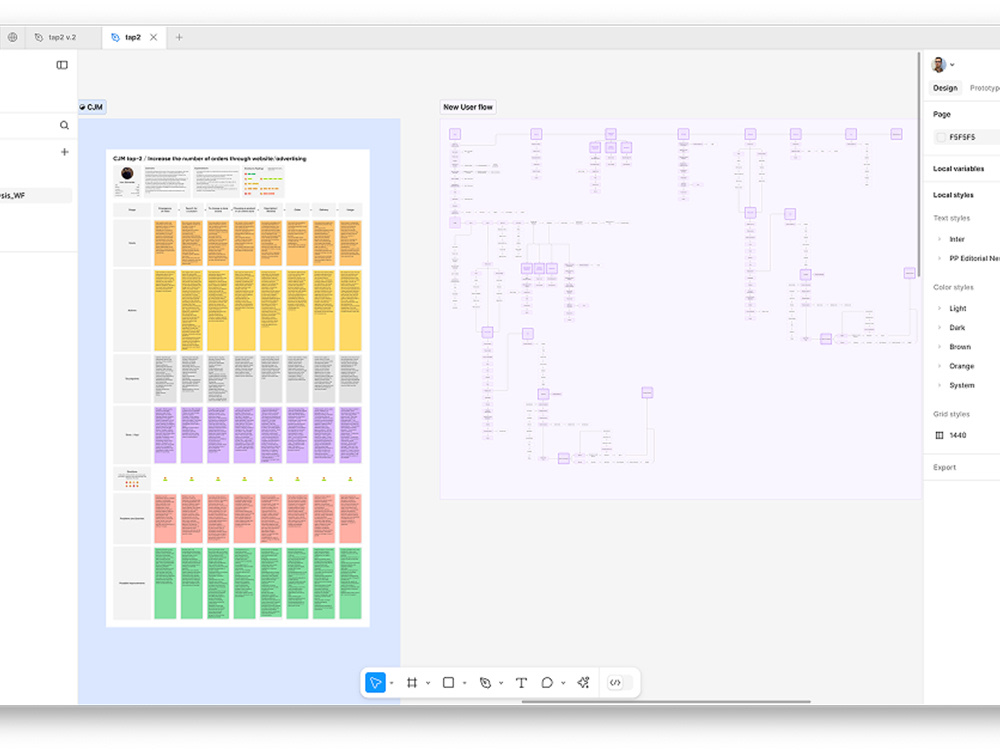Open a new tab with the plus icon
Image resolution: width=1000 pixels, height=750 pixels.
pyautogui.click(x=179, y=37)
